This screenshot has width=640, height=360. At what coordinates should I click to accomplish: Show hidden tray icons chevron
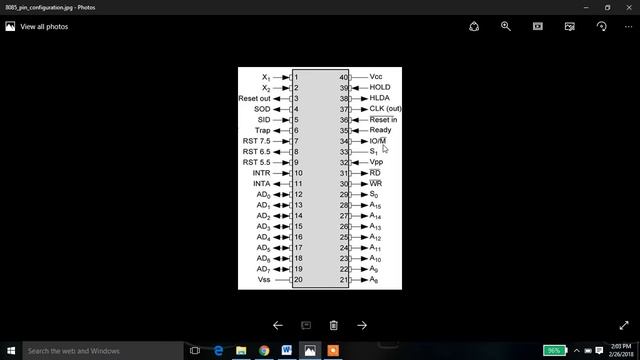[576, 351]
